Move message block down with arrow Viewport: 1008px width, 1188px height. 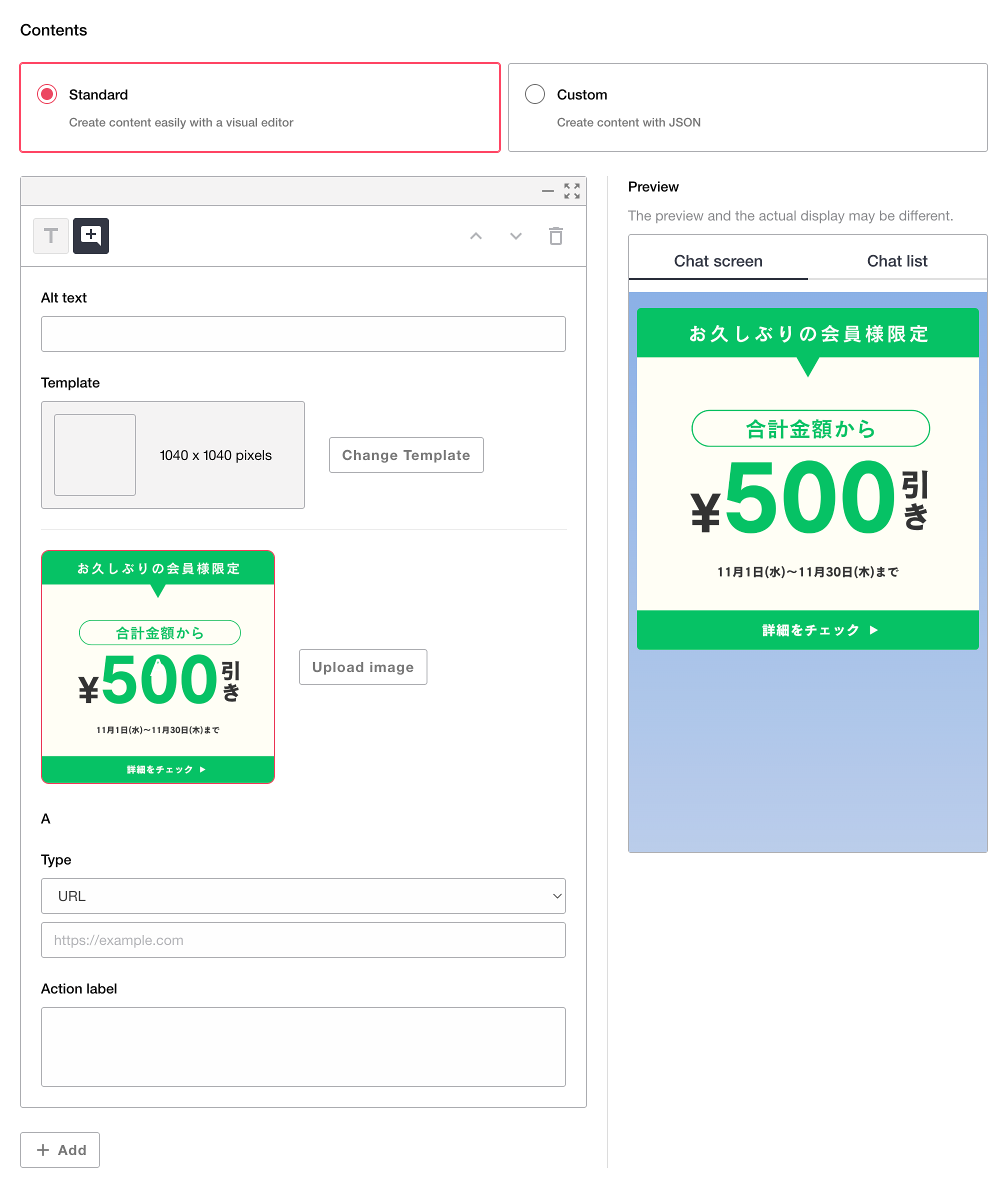click(x=515, y=236)
